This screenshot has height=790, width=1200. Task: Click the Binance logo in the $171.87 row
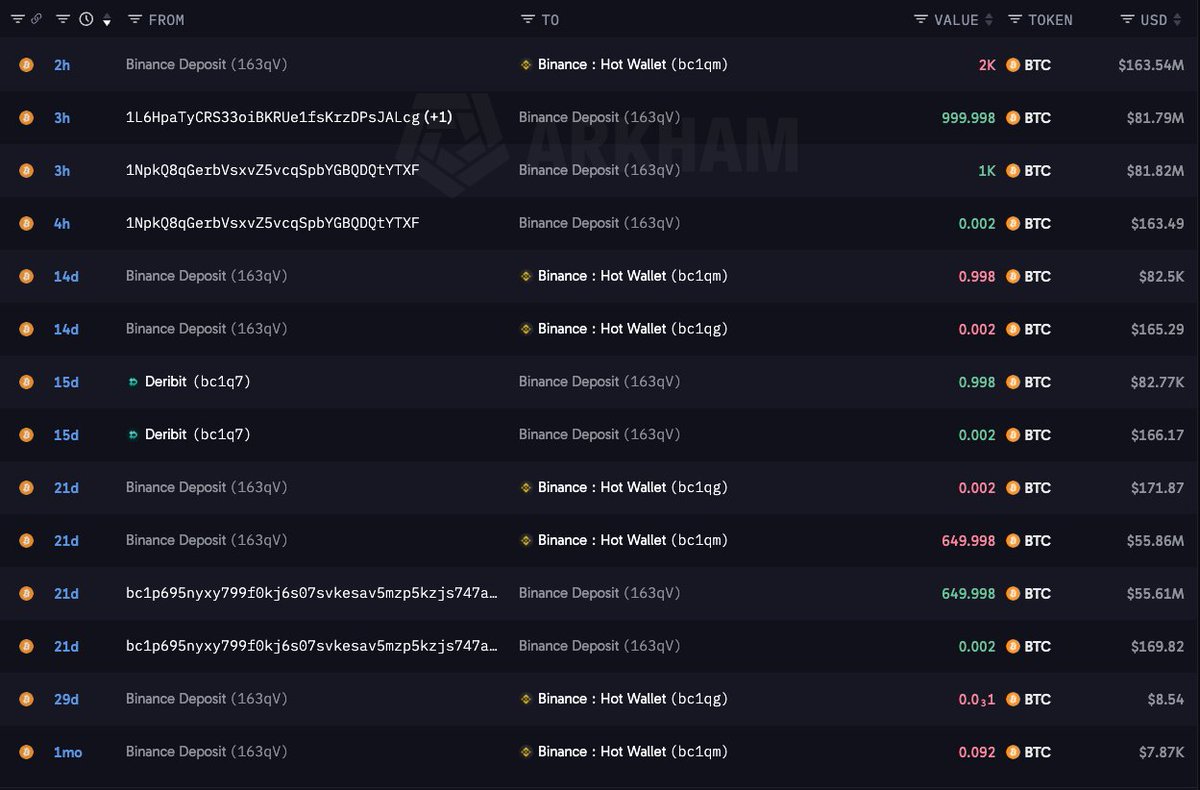(526, 488)
